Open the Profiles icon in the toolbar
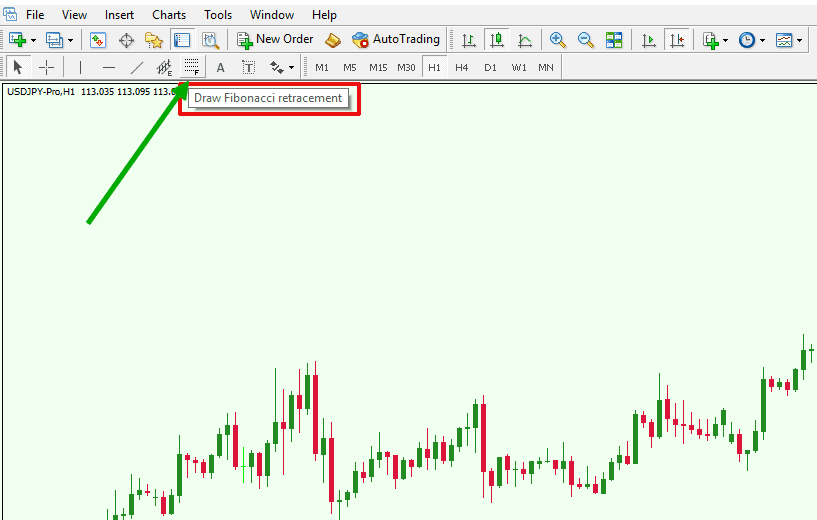Image resolution: width=817 pixels, height=520 pixels. [54, 40]
